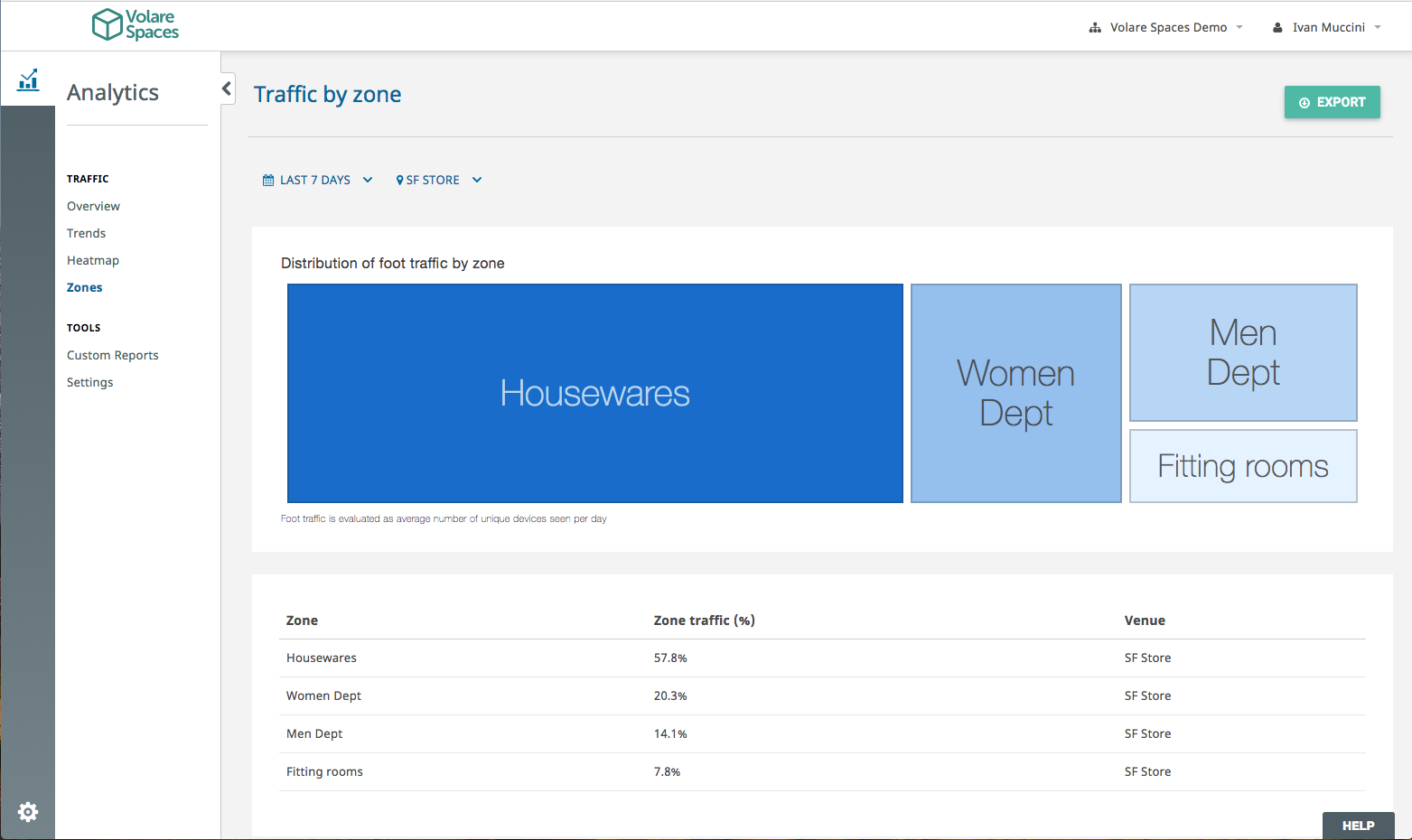Image resolution: width=1412 pixels, height=840 pixels.
Task: Open the Analytics chart icon in sidebar
Action: tap(28, 79)
